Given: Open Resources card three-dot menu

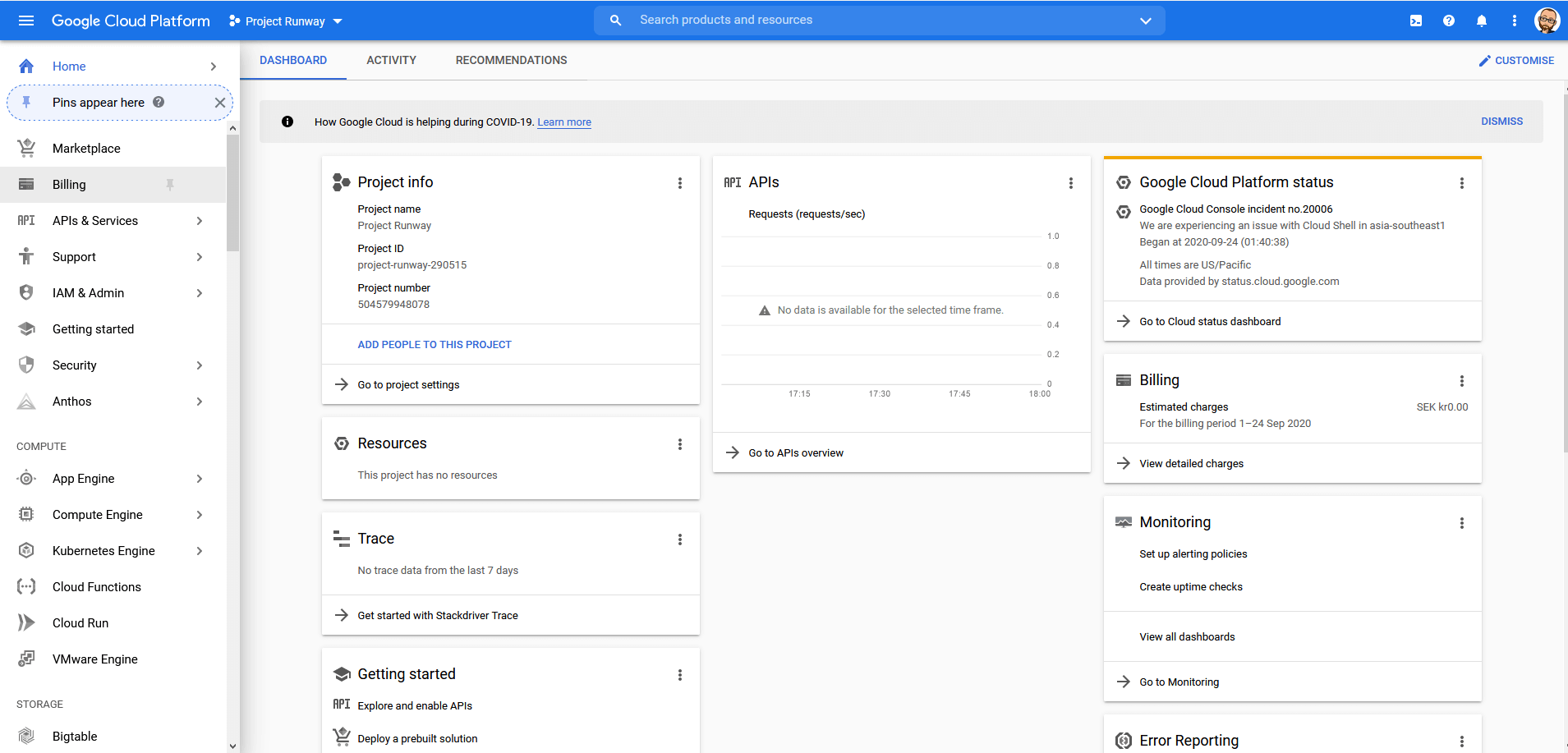Looking at the screenshot, I should coord(680,444).
